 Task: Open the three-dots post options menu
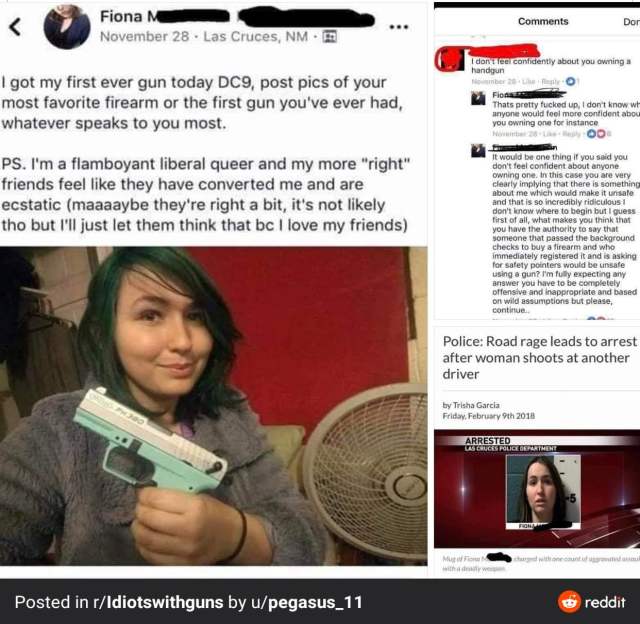point(398,27)
